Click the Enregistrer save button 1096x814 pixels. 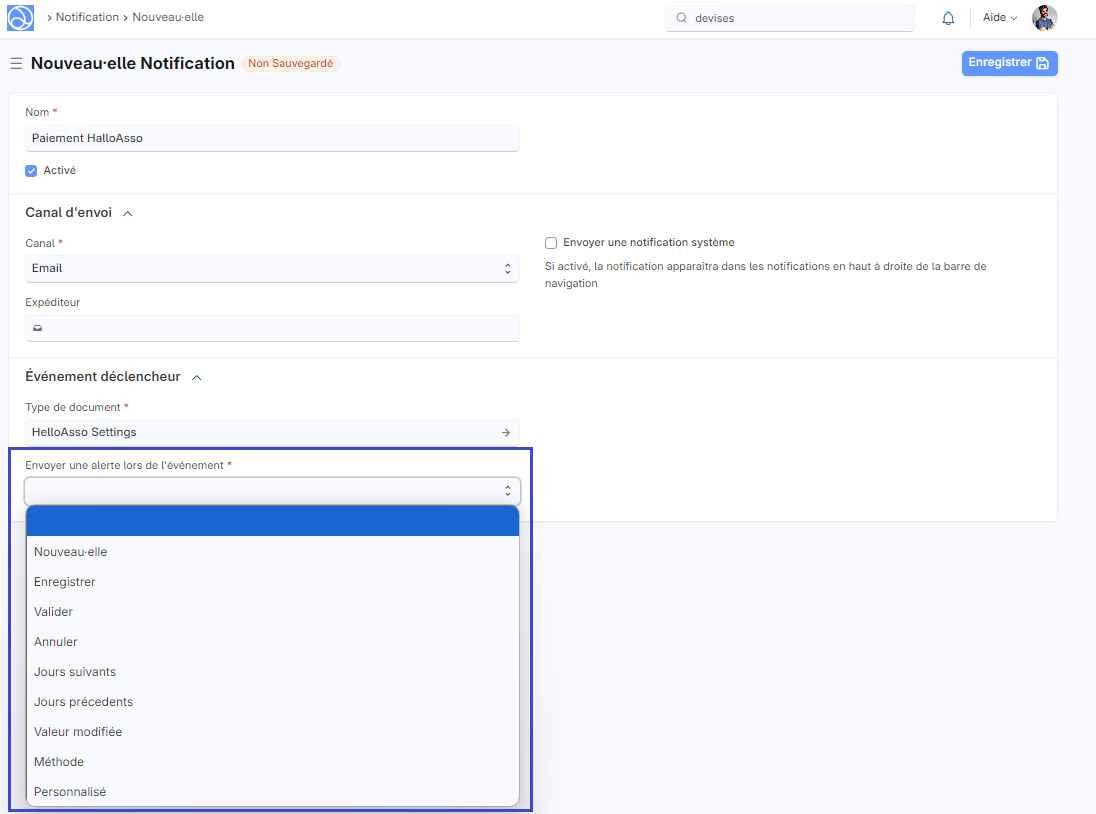tap(1009, 63)
